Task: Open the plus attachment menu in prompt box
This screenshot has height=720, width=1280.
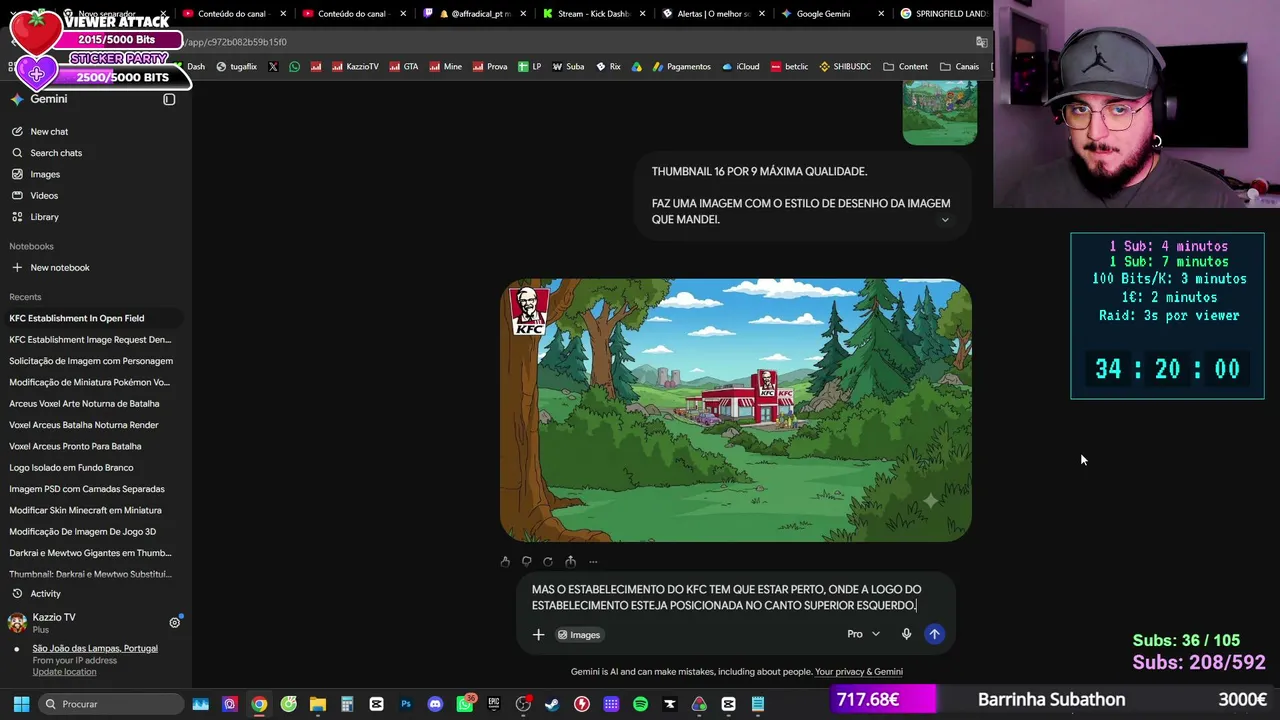Action: 538,634
